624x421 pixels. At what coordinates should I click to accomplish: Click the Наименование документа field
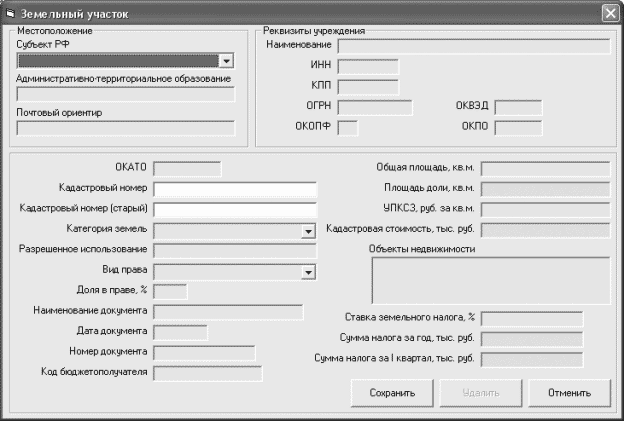tap(227, 312)
